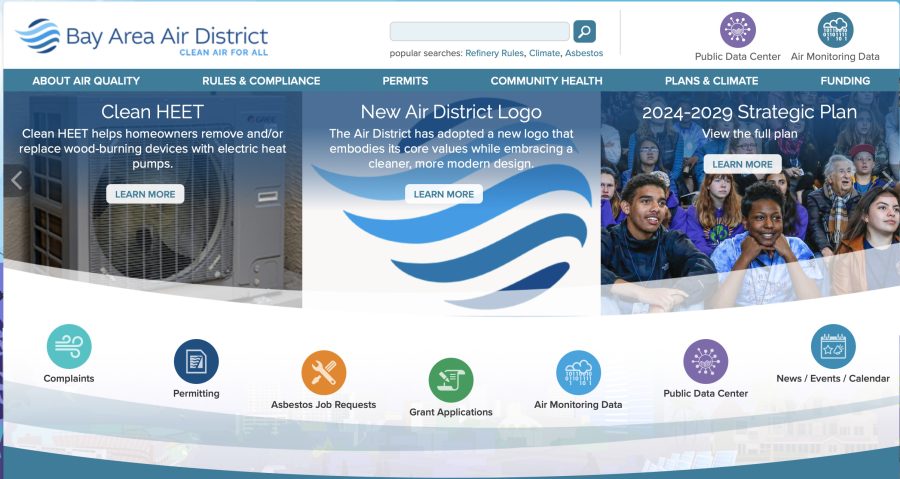Open the green Grant Applications icon
900x479 pixels.
[x=451, y=380]
